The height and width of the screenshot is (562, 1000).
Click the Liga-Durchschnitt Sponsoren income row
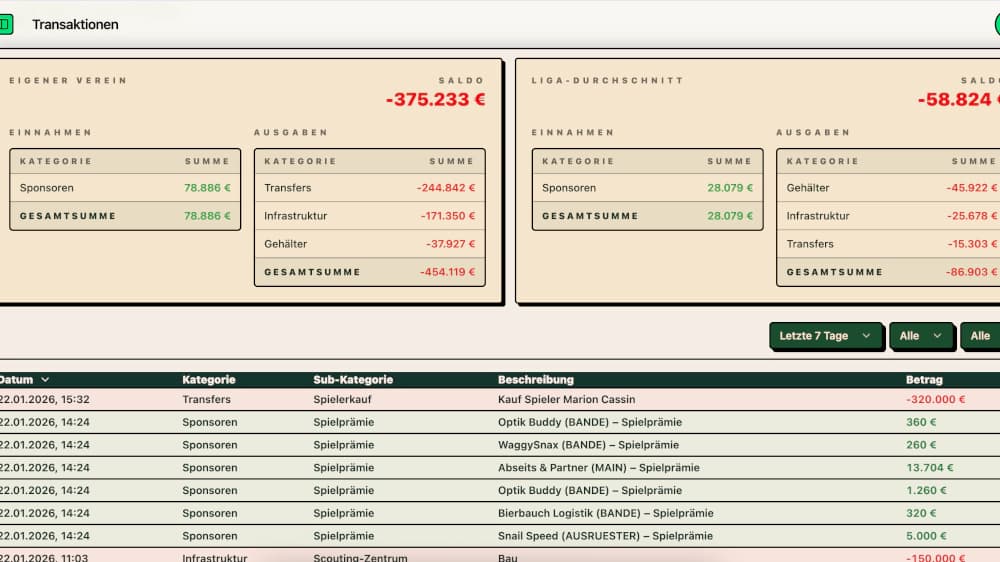[x=647, y=188]
